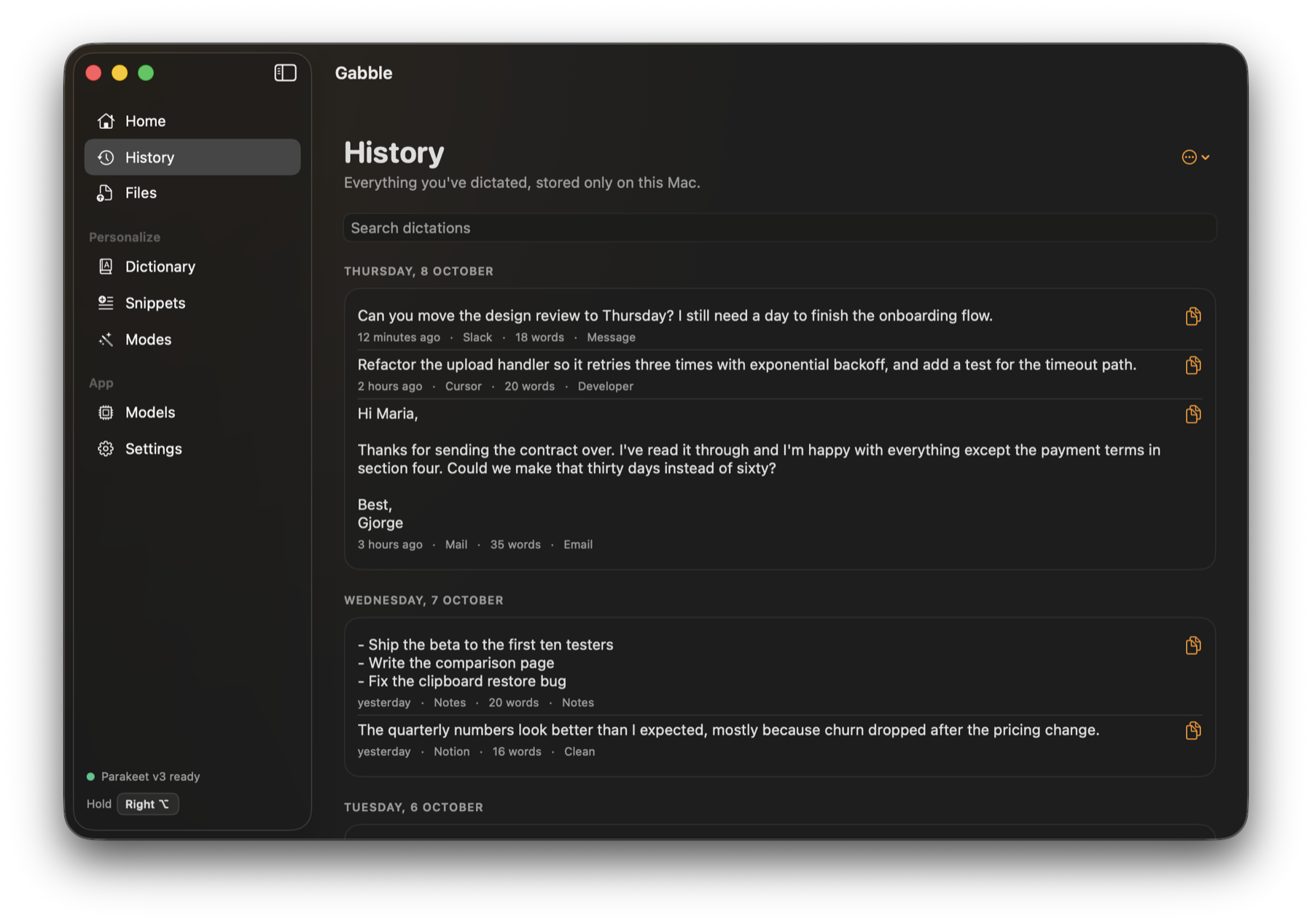Open Snippets label in sidebar
This screenshot has height=924, width=1312.
(x=155, y=303)
